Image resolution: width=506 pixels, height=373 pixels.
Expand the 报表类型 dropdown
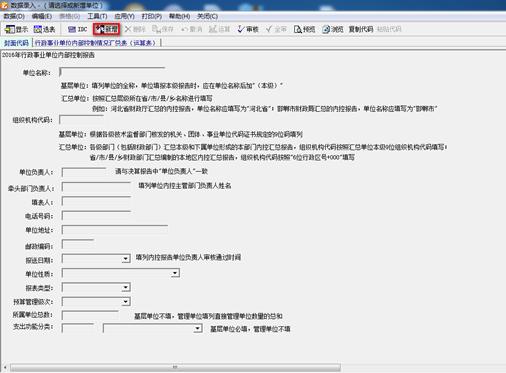tap(125, 287)
